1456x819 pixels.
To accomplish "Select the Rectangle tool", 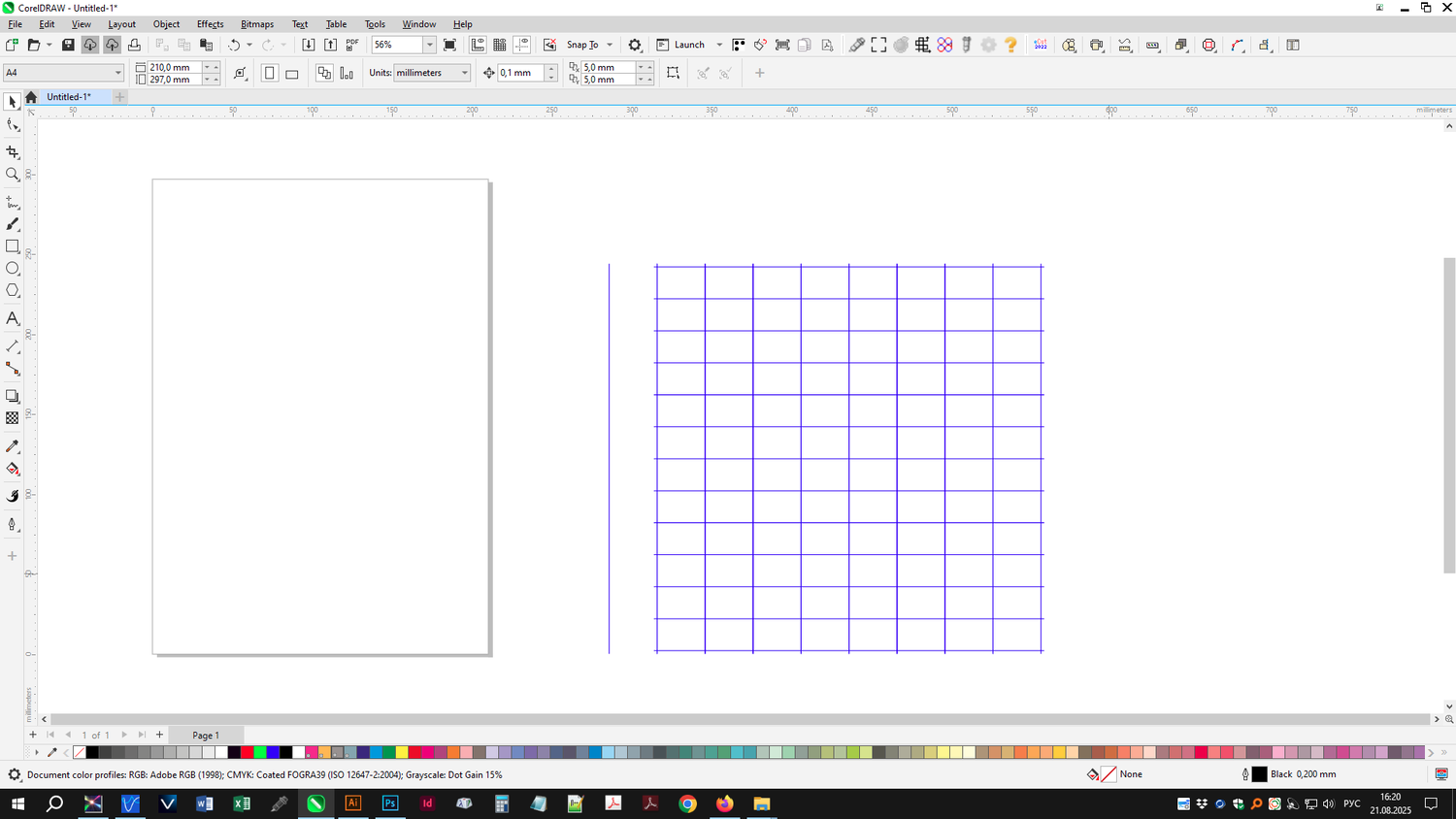I will click(13, 246).
